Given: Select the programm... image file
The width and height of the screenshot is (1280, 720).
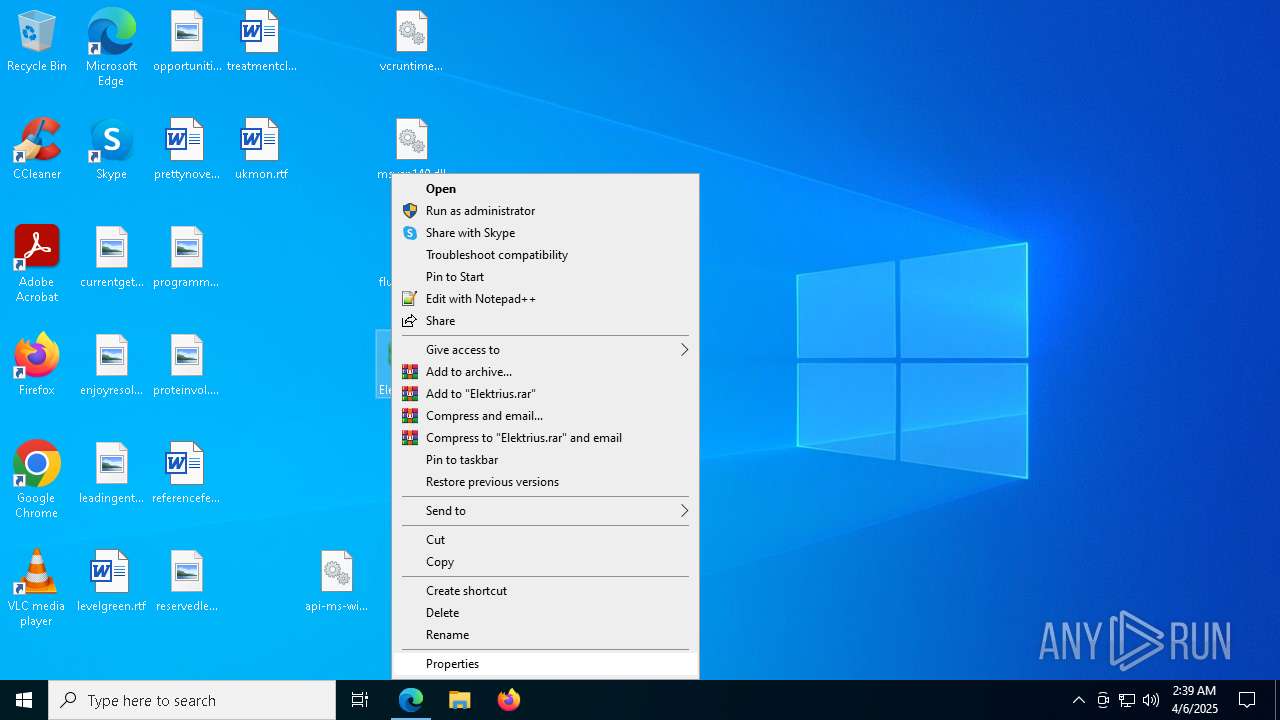Looking at the screenshot, I should tap(187, 258).
